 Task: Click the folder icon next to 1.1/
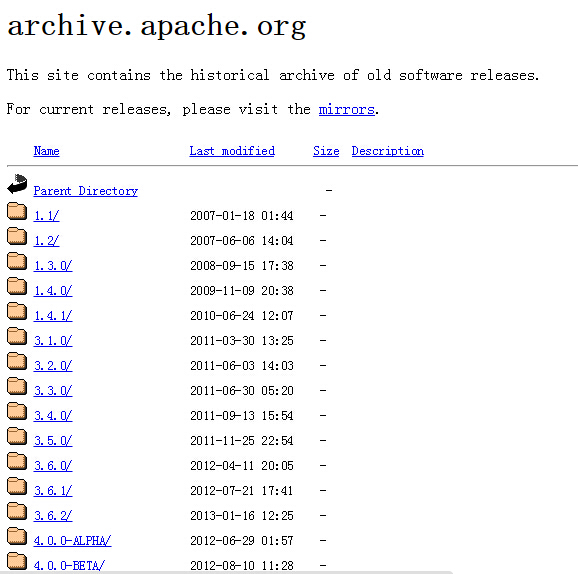pos(17,211)
